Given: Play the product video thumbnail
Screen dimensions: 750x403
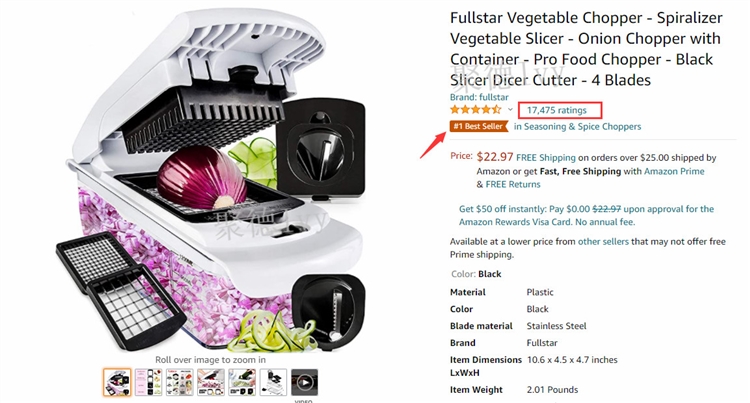Looking at the screenshot, I should pyautogui.click(x=304, y=382).
